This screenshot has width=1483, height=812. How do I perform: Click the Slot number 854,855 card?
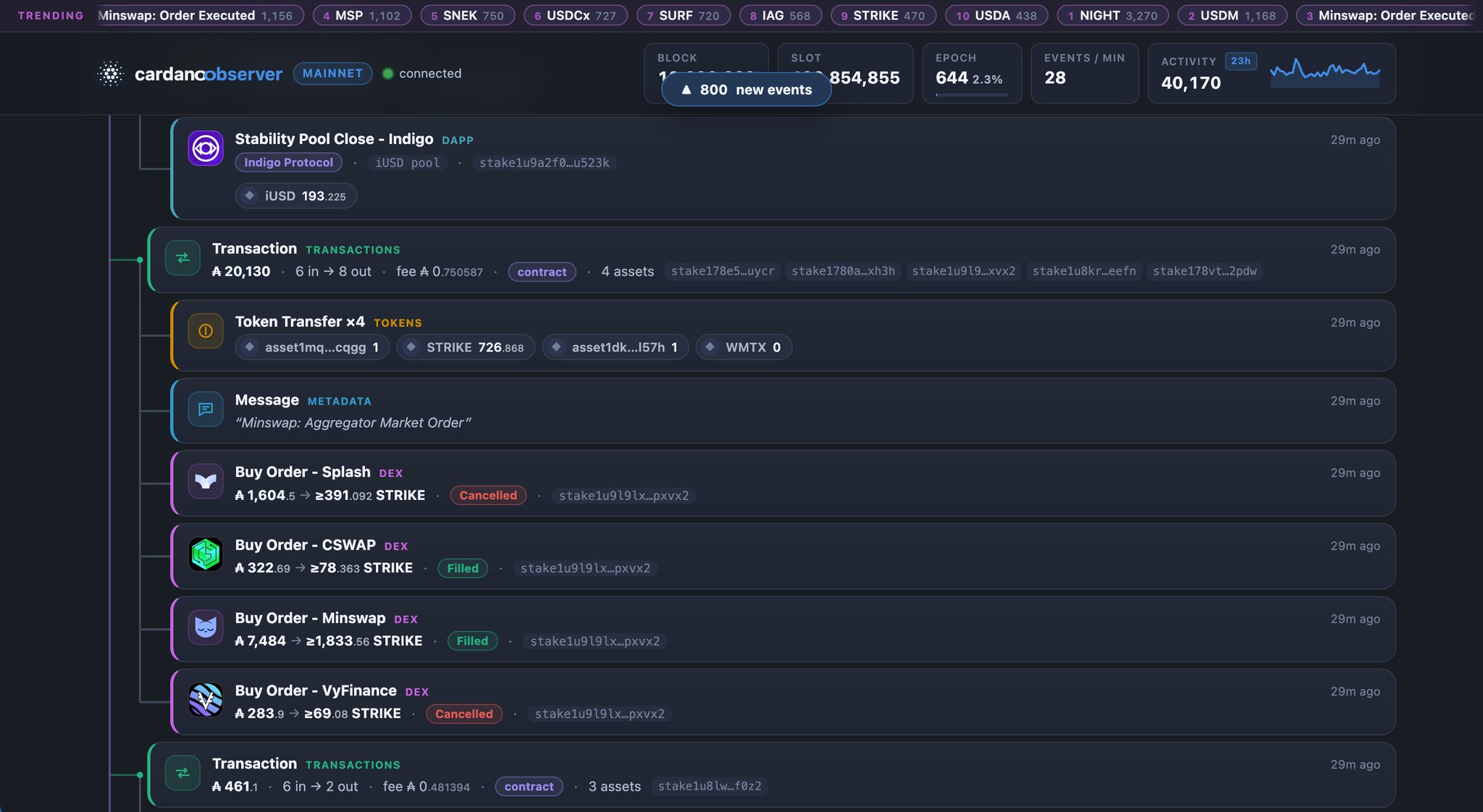pyautogui.click(x=846, y=73)
